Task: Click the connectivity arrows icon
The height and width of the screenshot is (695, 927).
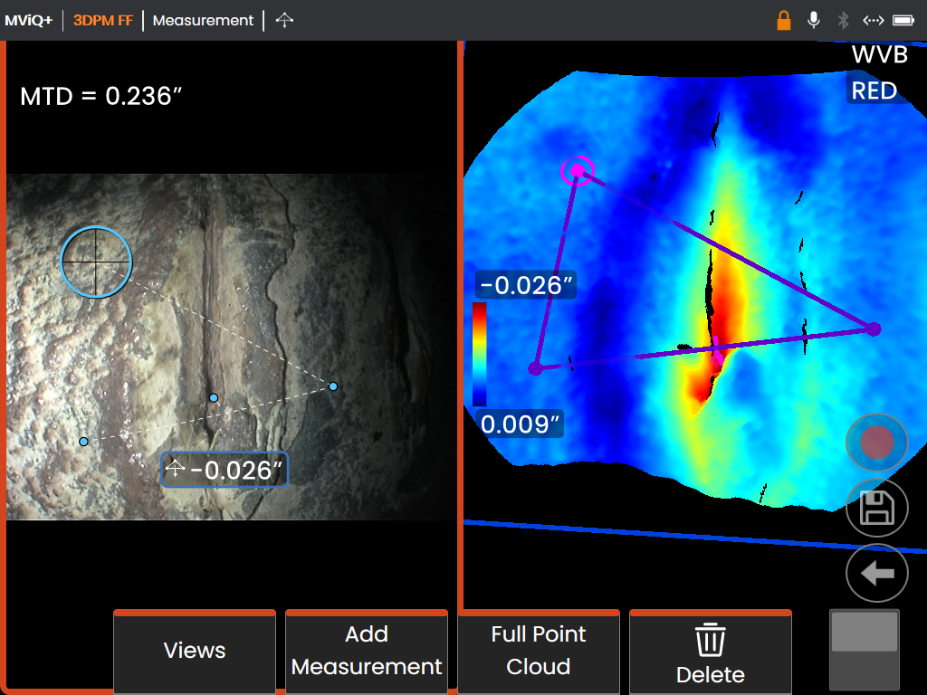Action: tap(873, 20)
